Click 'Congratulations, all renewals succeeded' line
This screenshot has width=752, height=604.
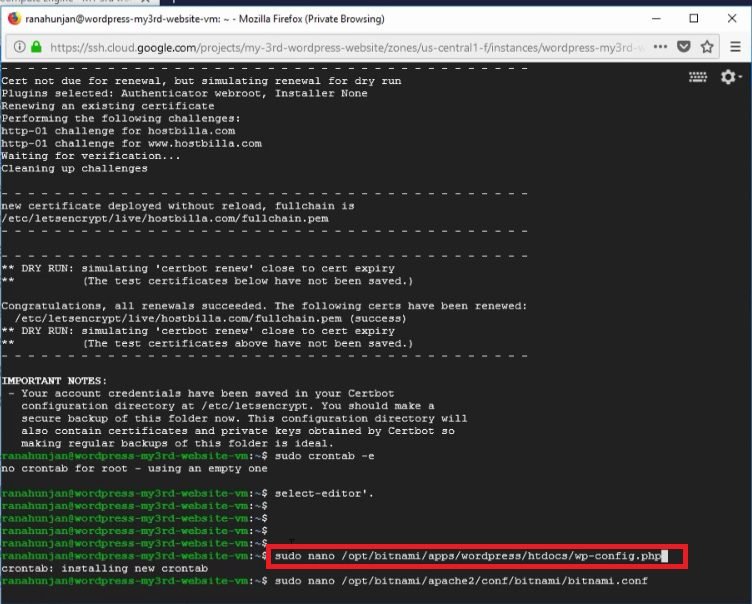click(x=264, y=306)
